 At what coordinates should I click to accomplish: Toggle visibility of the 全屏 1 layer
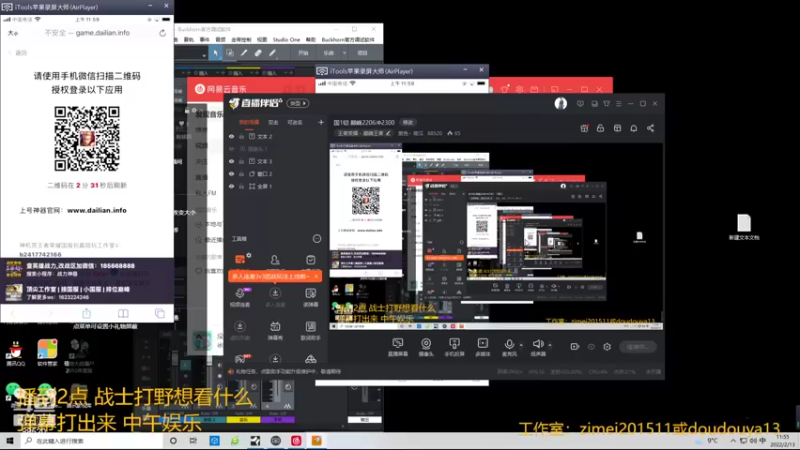232,186
